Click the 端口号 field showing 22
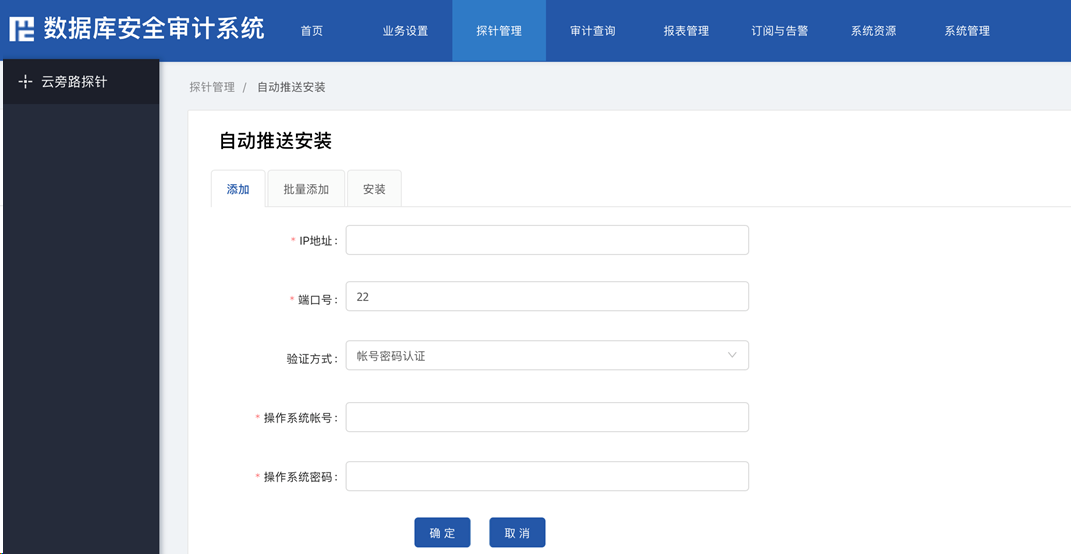The width and height of the screenshot is (1071, 554). (x=547, y=296)
